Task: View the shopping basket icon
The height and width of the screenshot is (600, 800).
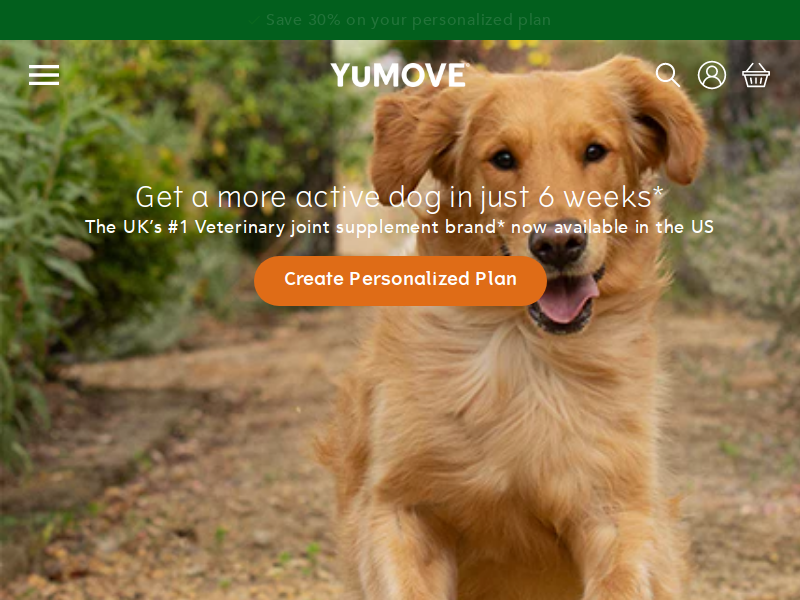Action: click(756, 75)
